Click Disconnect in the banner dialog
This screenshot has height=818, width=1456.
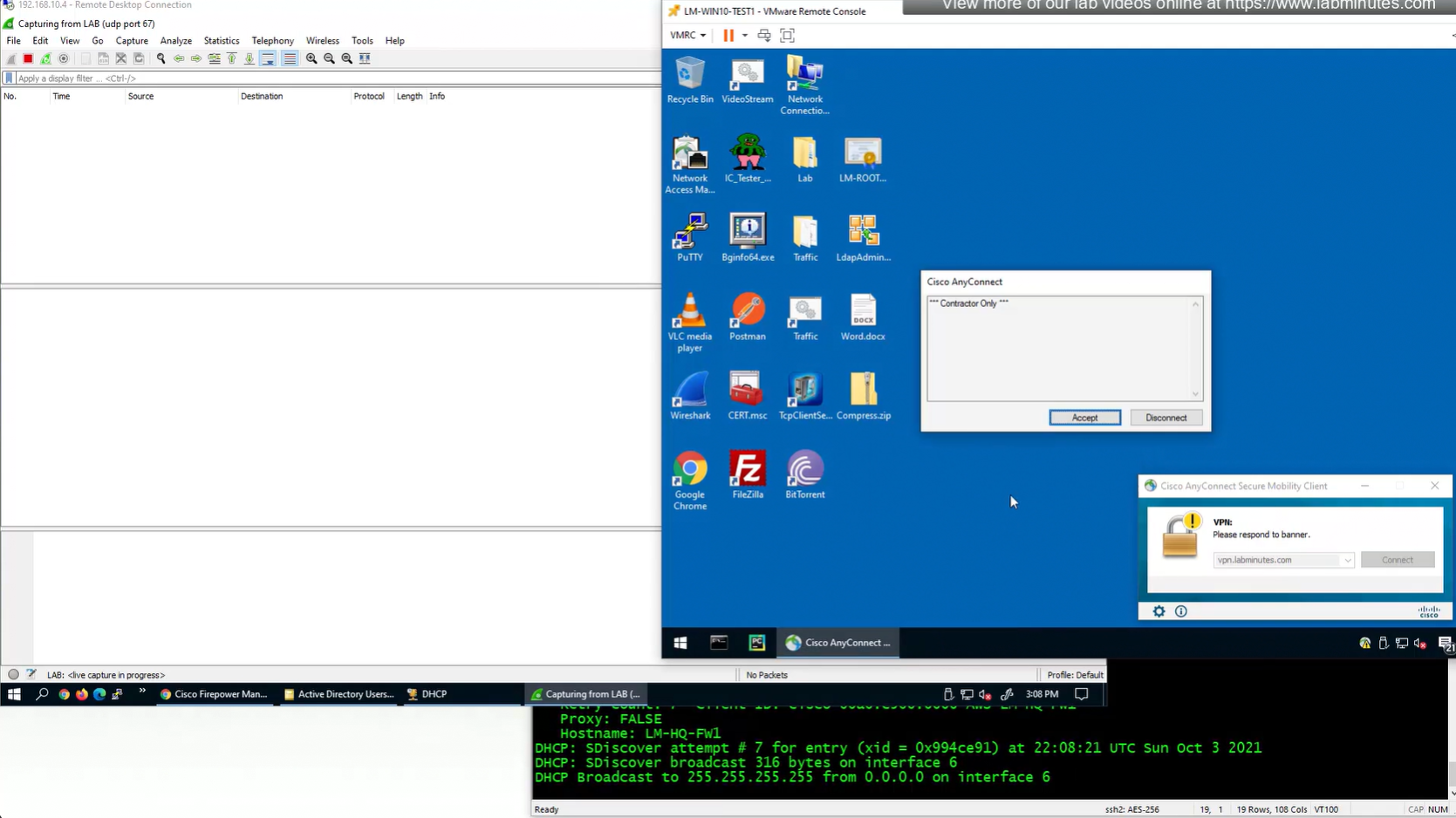[x=1165, y=418]
